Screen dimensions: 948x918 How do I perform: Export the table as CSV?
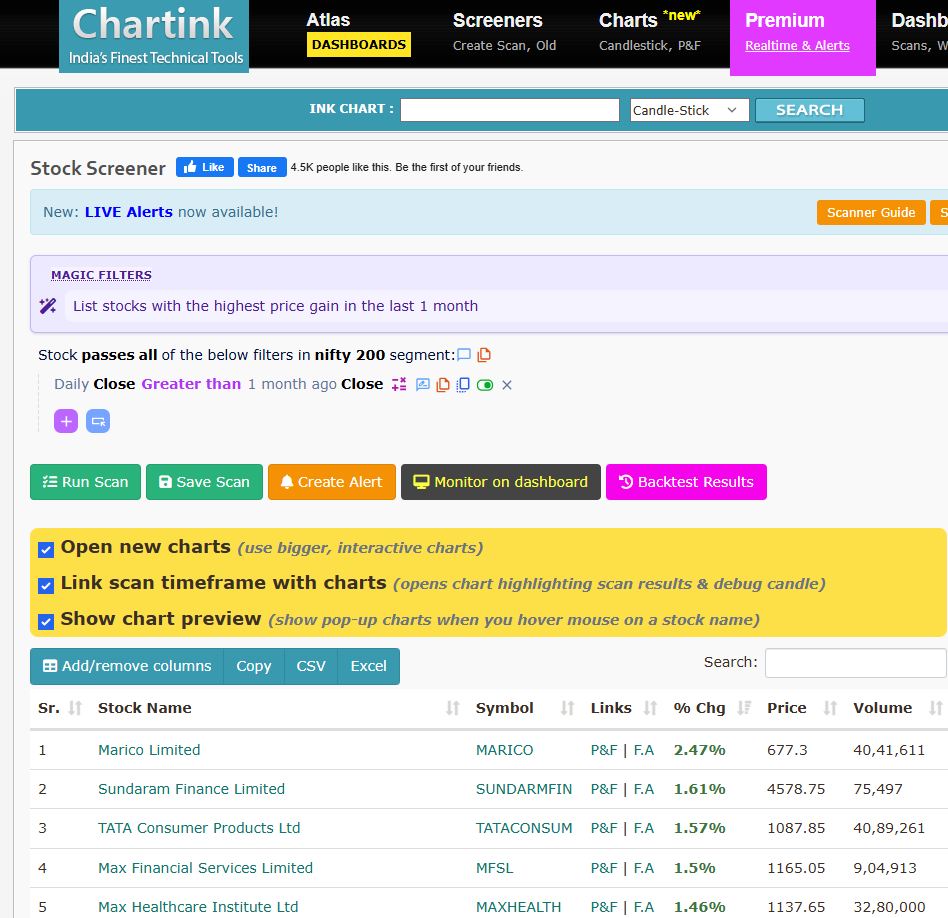[x=311, y=666]
